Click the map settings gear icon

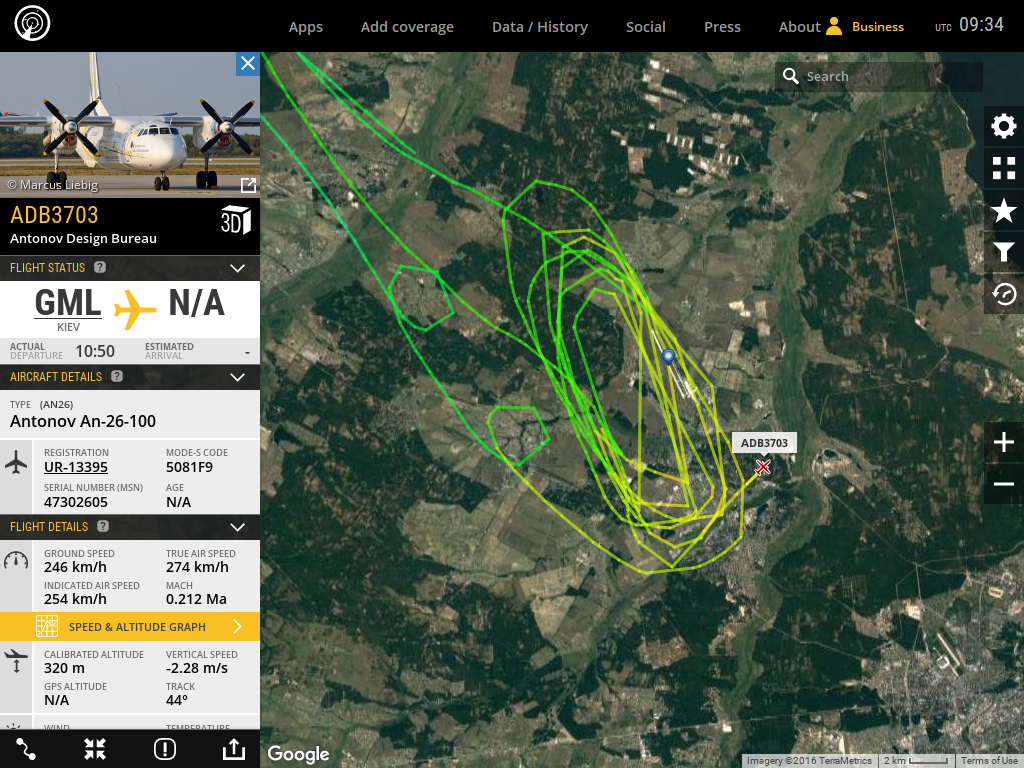(x=1004, y=126)
